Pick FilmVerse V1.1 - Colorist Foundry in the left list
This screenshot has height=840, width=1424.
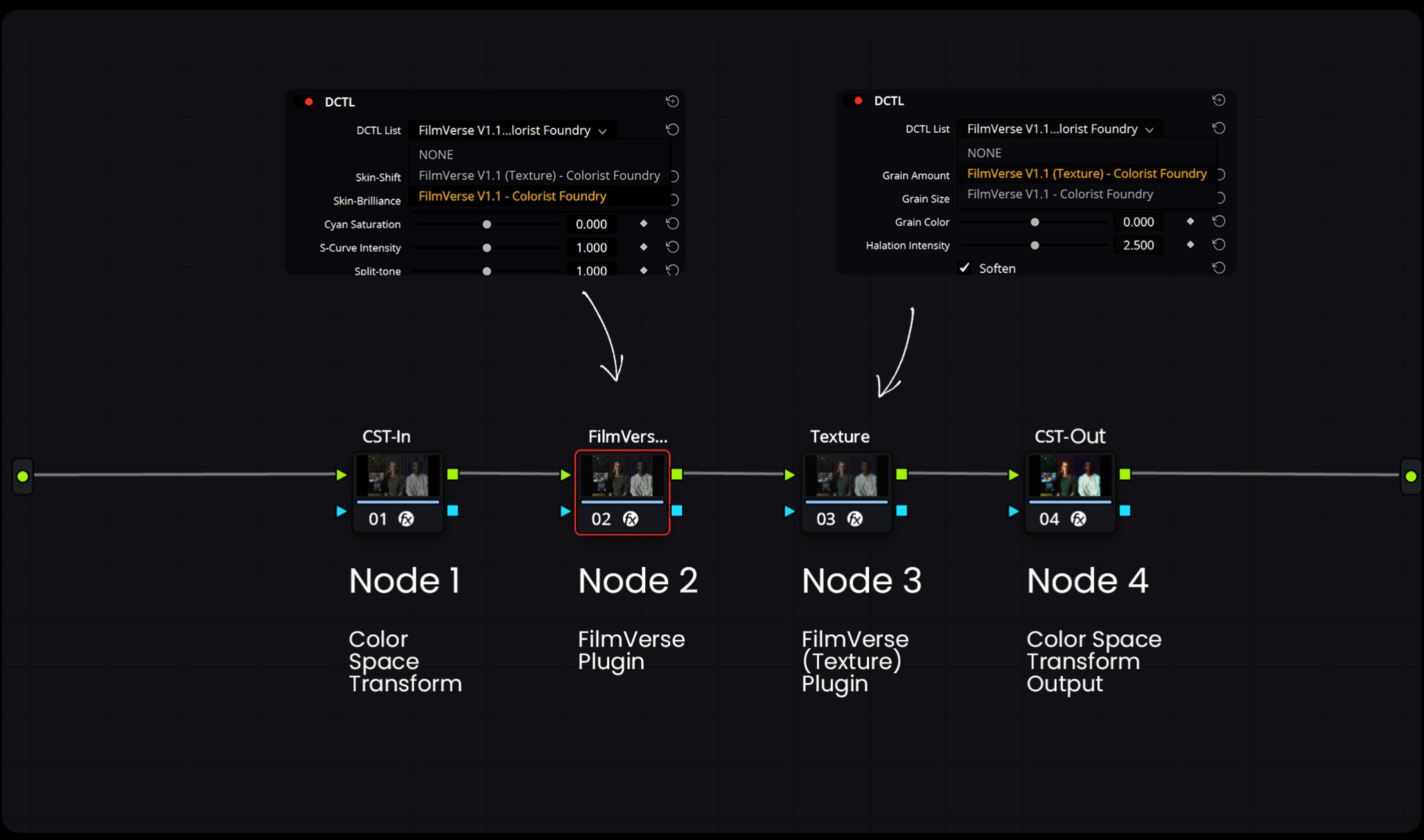pyautogui.click(x=512, y=196)
